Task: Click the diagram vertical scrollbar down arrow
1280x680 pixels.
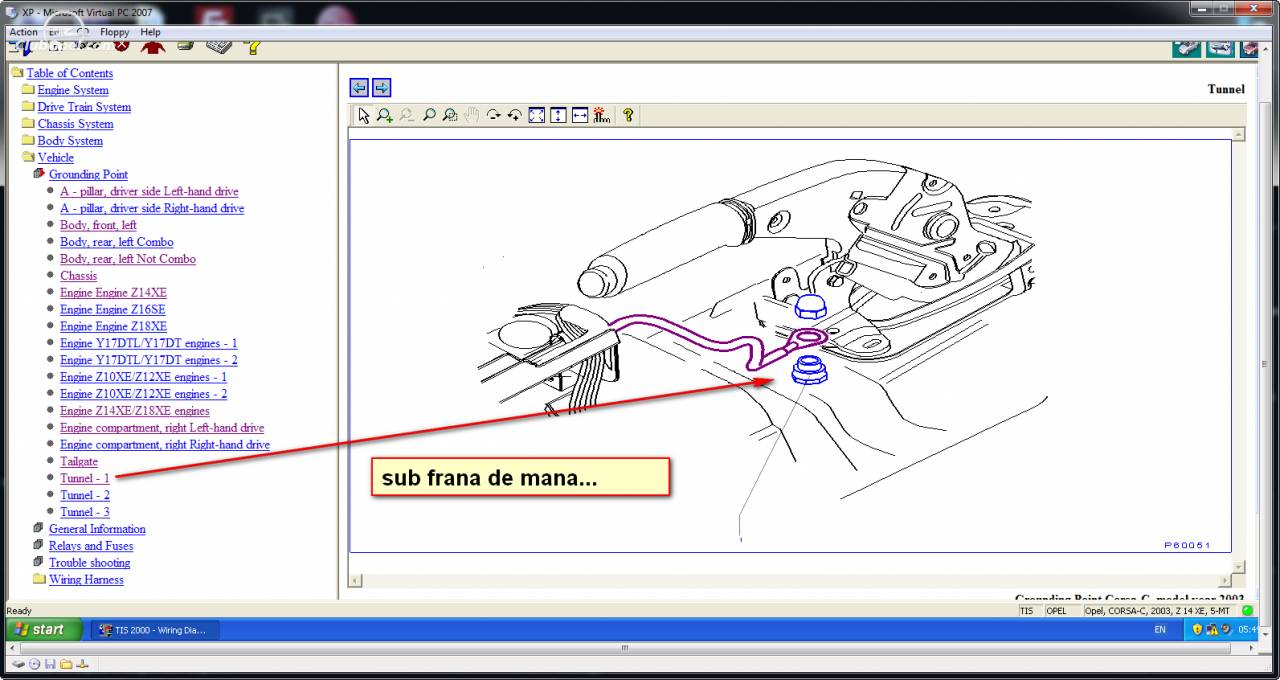Action: [1239, 565]
